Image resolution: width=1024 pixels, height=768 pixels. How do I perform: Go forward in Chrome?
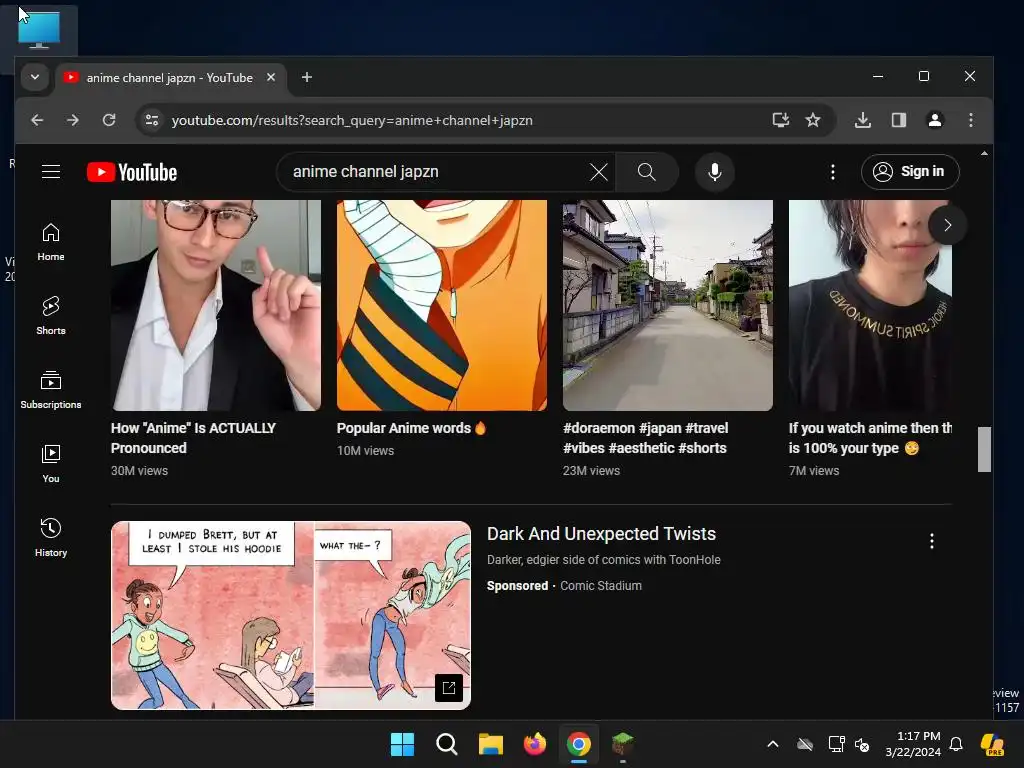pyautogui.click(x=73, y=120)
